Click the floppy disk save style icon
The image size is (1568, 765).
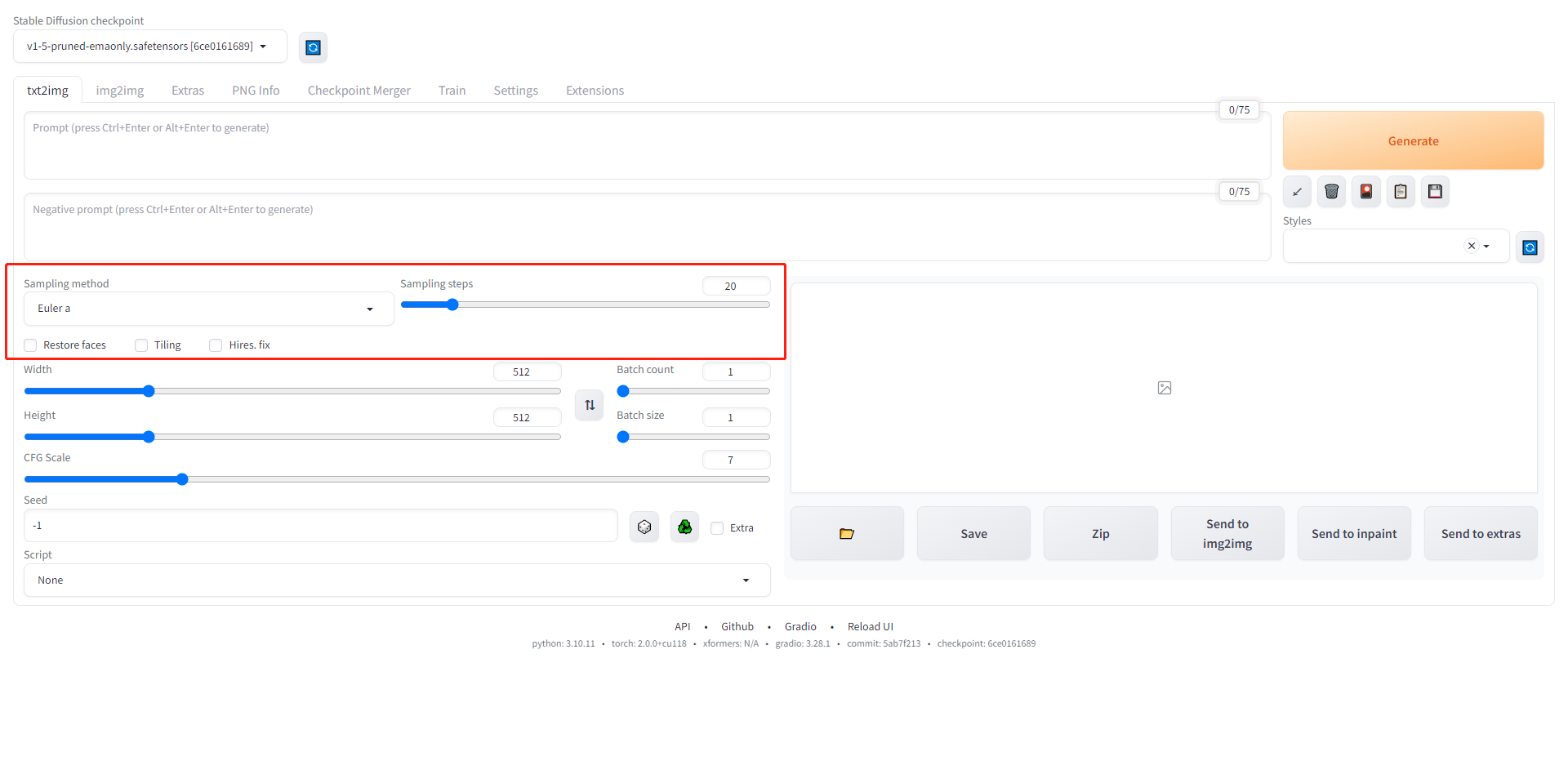point(1435,192)
